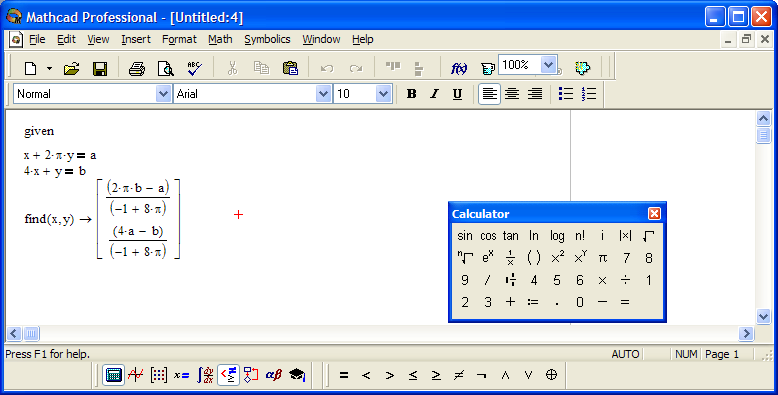
Task: Open the File menu
Action: point(37,39)
